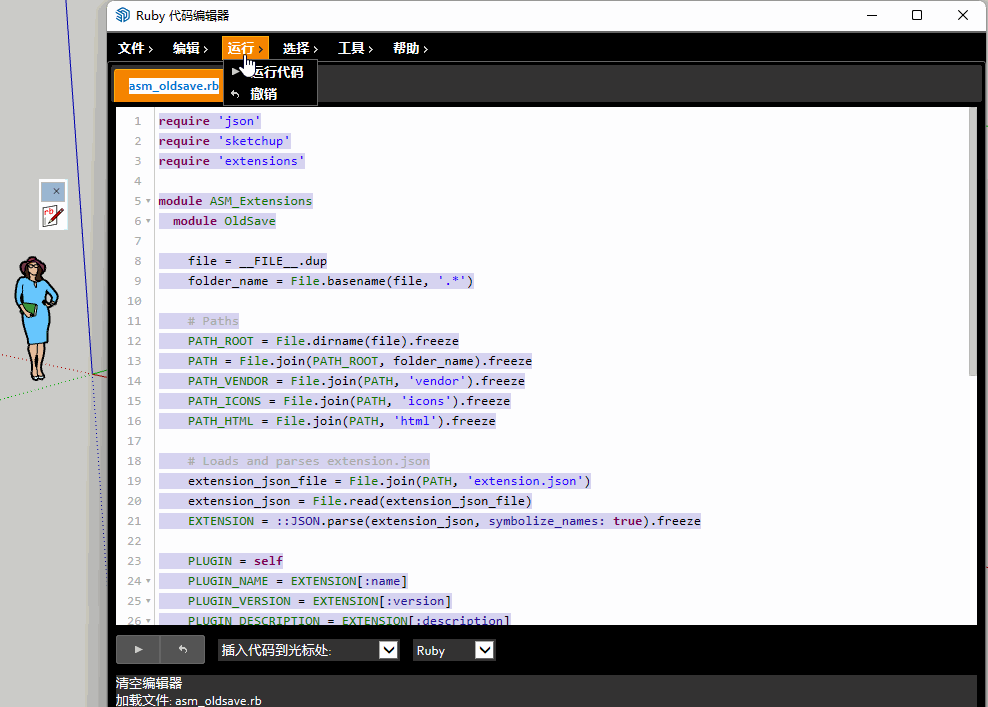Maximize the Ruby code editor window
The width and height of the screenshot is (988, 707).
[x=917, y=15]
